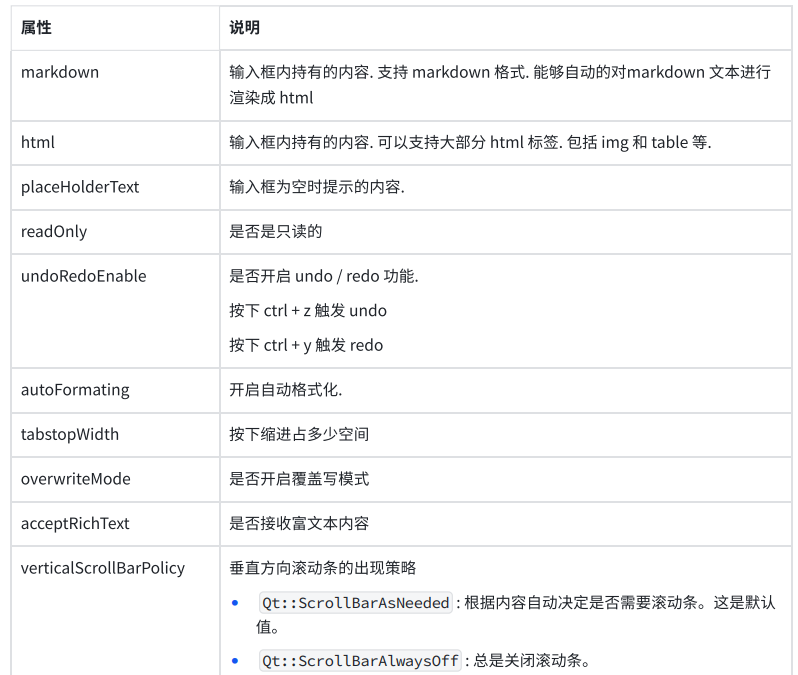Click the 垂直方向滚动条的出现策略 description
The width and height of the screenshot is (798, 675).
coord(323,568)
